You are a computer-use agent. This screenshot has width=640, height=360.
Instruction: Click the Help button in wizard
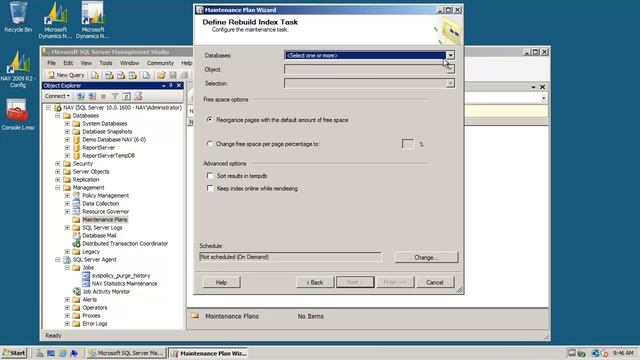[x=221, y=282]
